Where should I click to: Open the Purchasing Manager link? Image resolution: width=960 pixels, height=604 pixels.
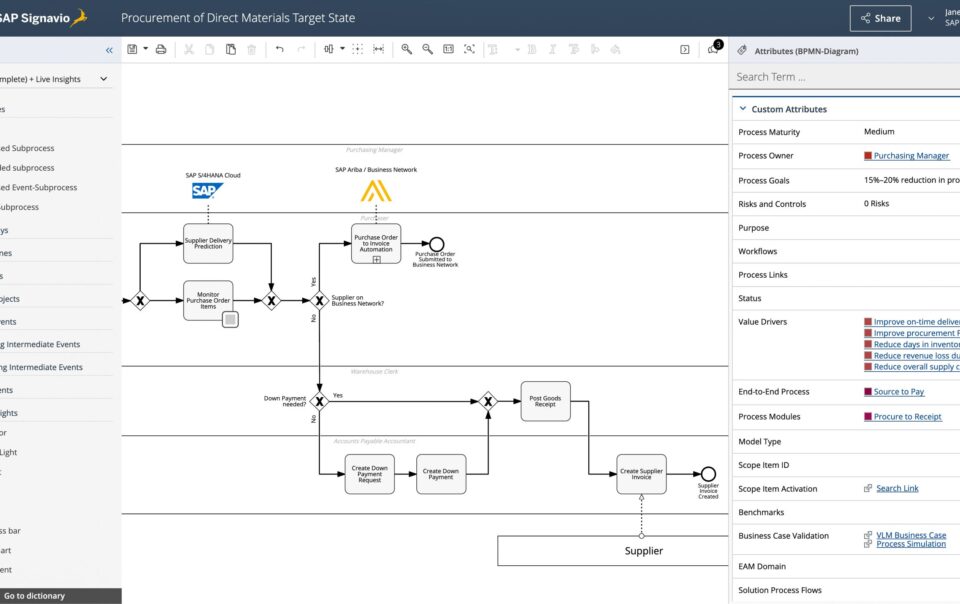[x=911, y=155]
